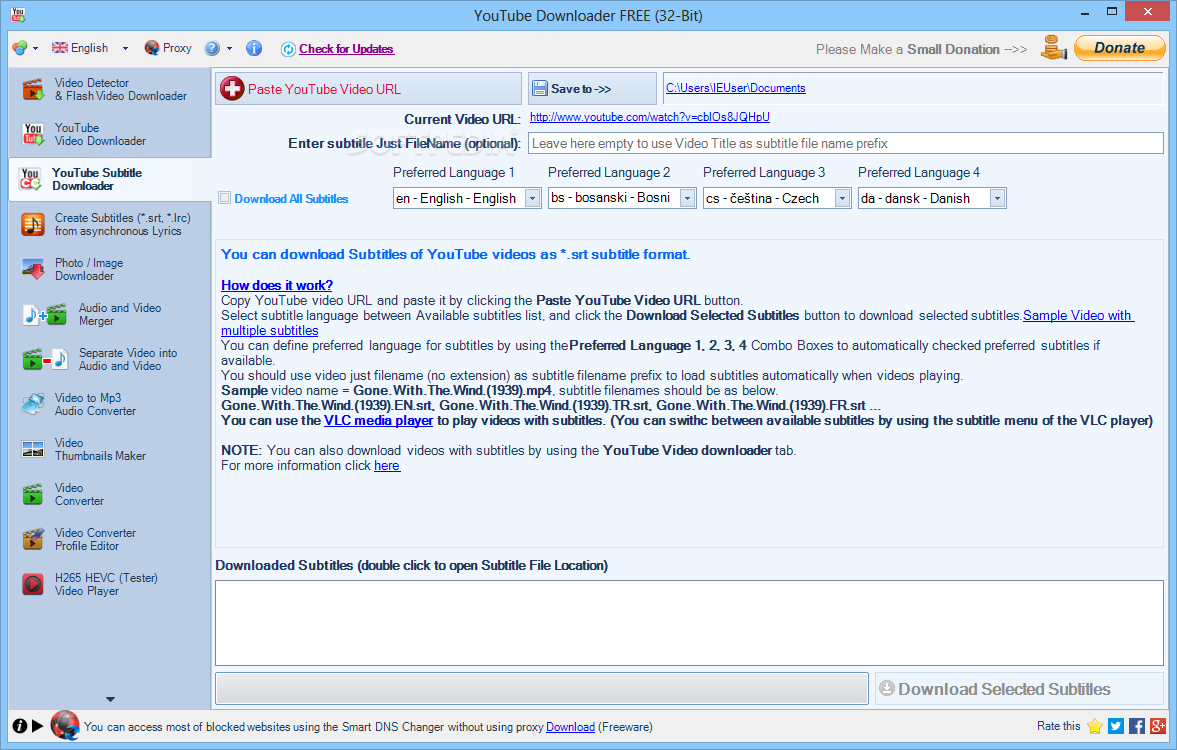Click the play arrow icon in status bar
The image size is (1177, 750).
(x=37, y=726)
